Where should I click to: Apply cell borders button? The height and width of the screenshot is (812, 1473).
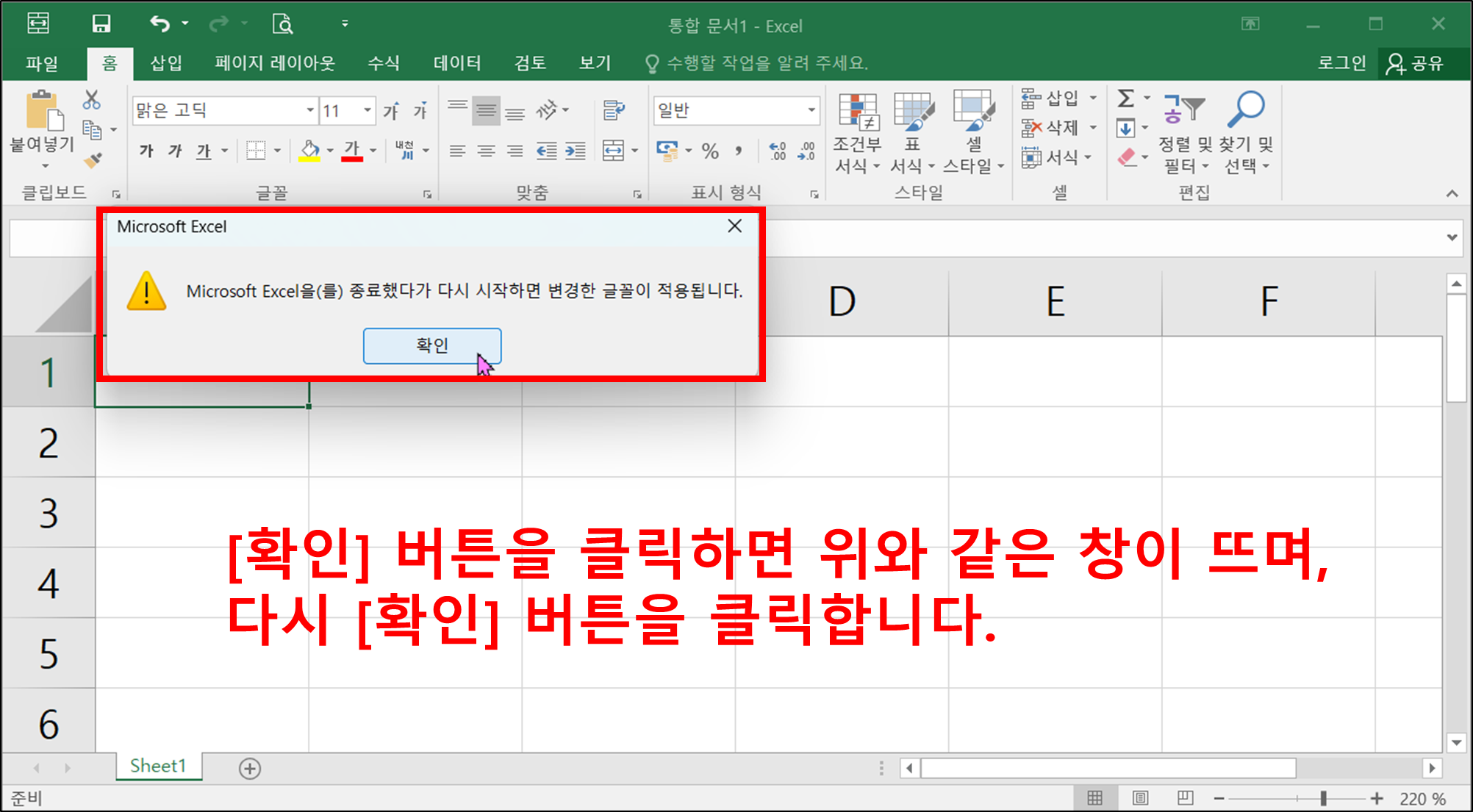(256, 151)
